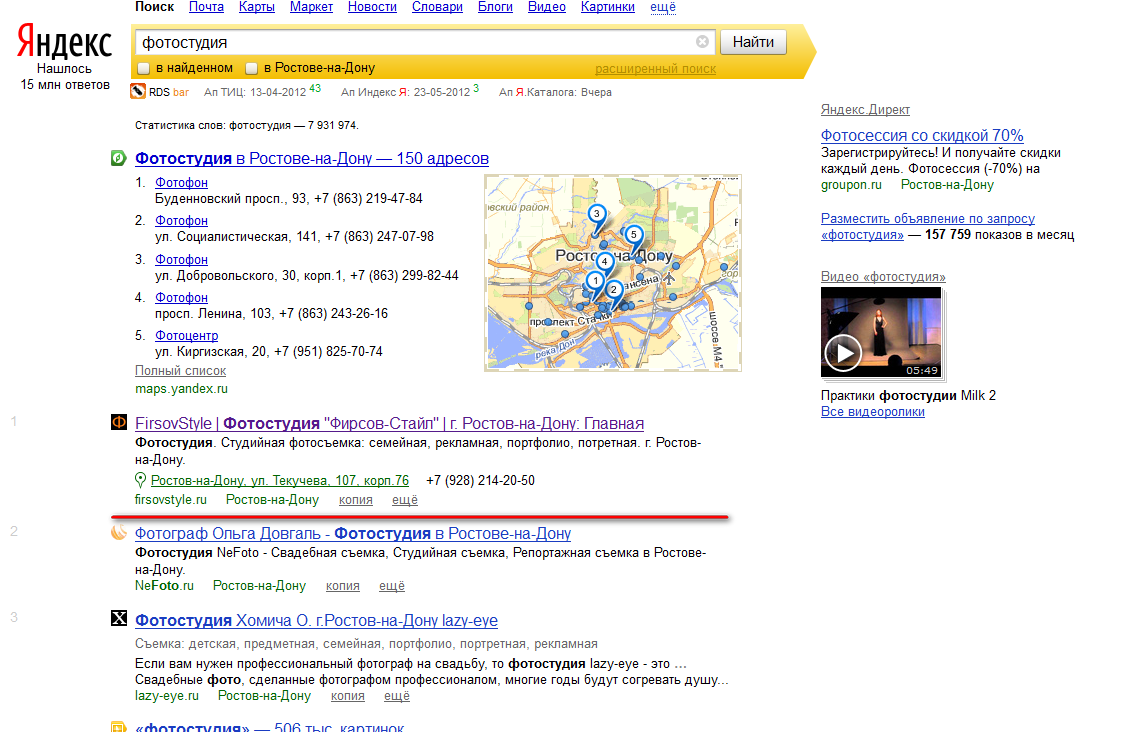The height and width of the screenshot is (732, 1131).
Task: Click the NeFoto.ru green URL
Action: [x=164, y=586]
